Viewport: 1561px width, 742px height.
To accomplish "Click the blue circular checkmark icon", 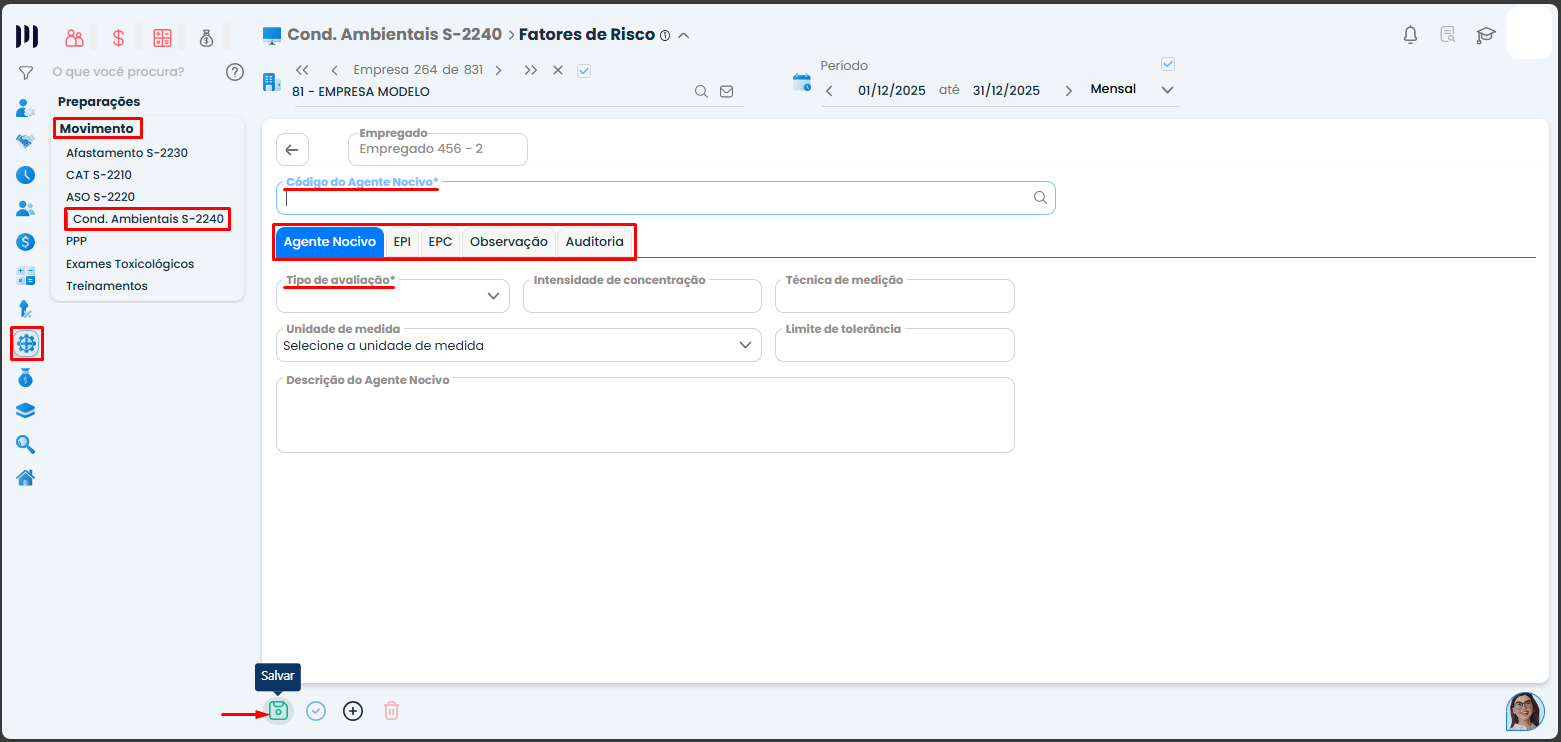I will pos(316,711).
